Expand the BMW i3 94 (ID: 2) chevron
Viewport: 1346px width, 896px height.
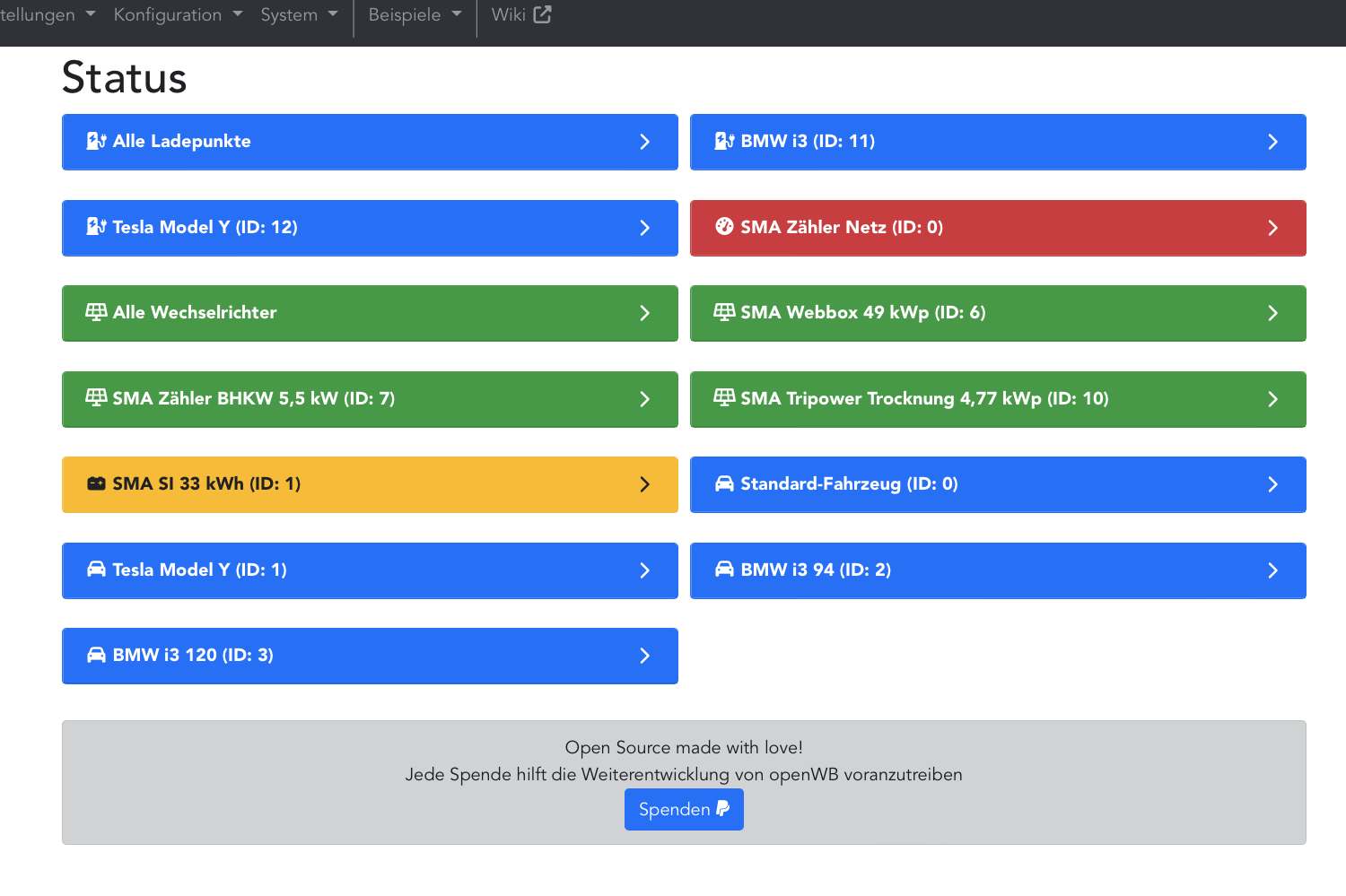click(1272, 570)
